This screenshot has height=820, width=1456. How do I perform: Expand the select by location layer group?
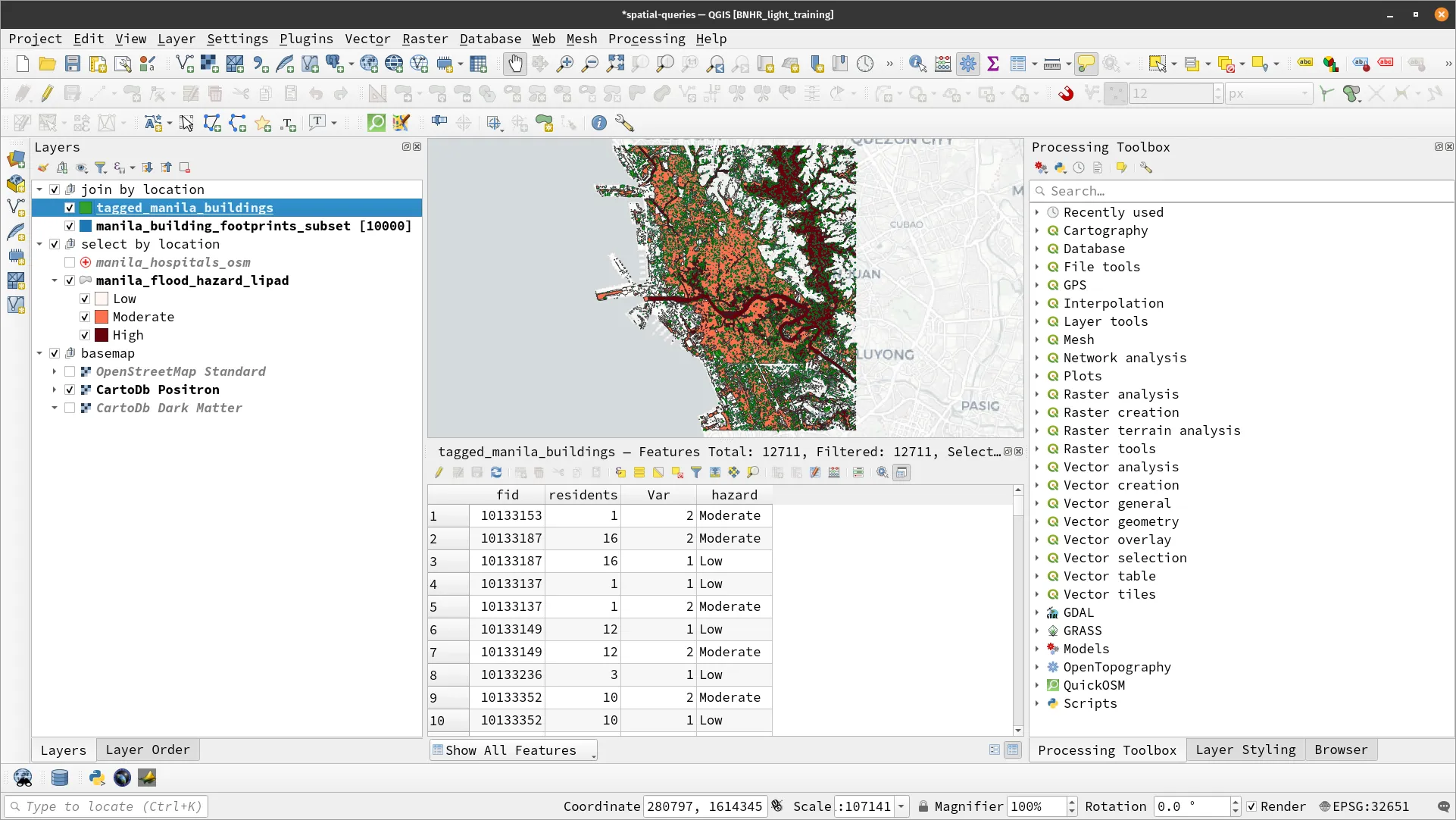click(x=39, y=244)
